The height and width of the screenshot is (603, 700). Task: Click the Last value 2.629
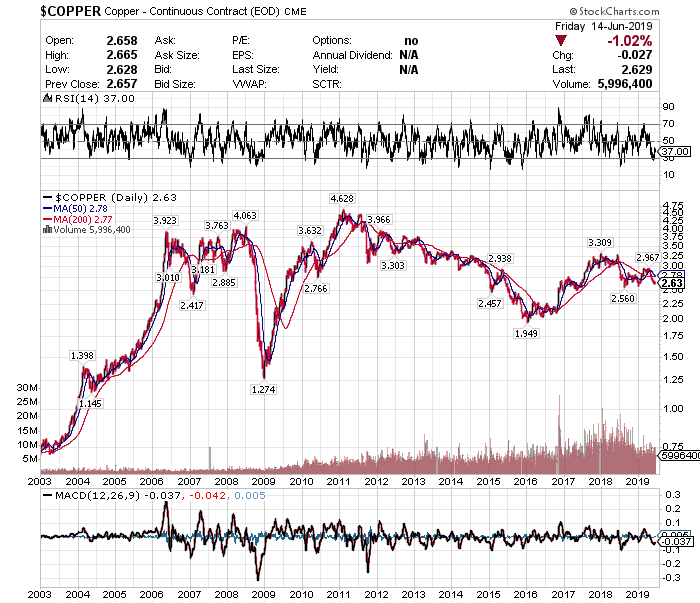(x=637, y=70)
